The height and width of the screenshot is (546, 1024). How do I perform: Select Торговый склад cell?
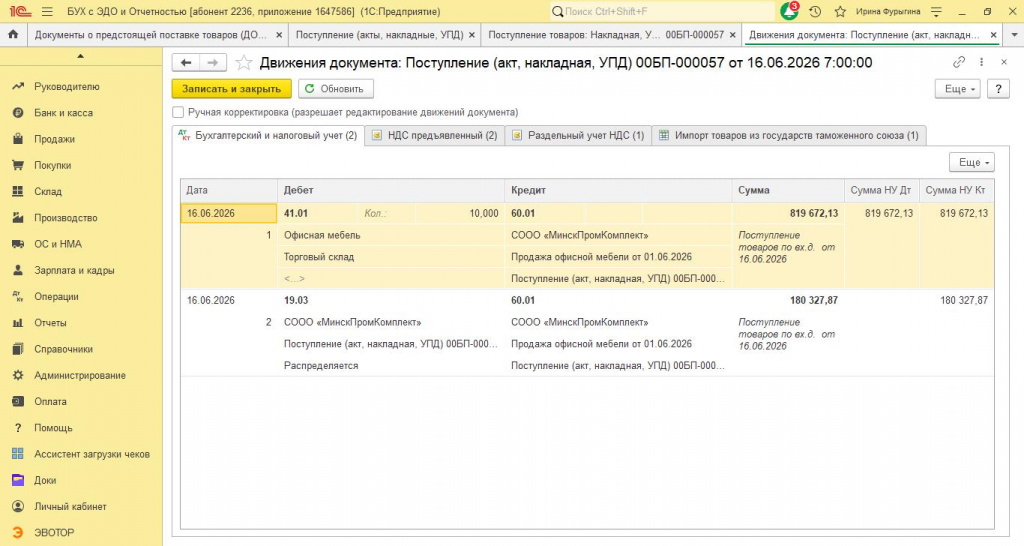click(391, 257)
